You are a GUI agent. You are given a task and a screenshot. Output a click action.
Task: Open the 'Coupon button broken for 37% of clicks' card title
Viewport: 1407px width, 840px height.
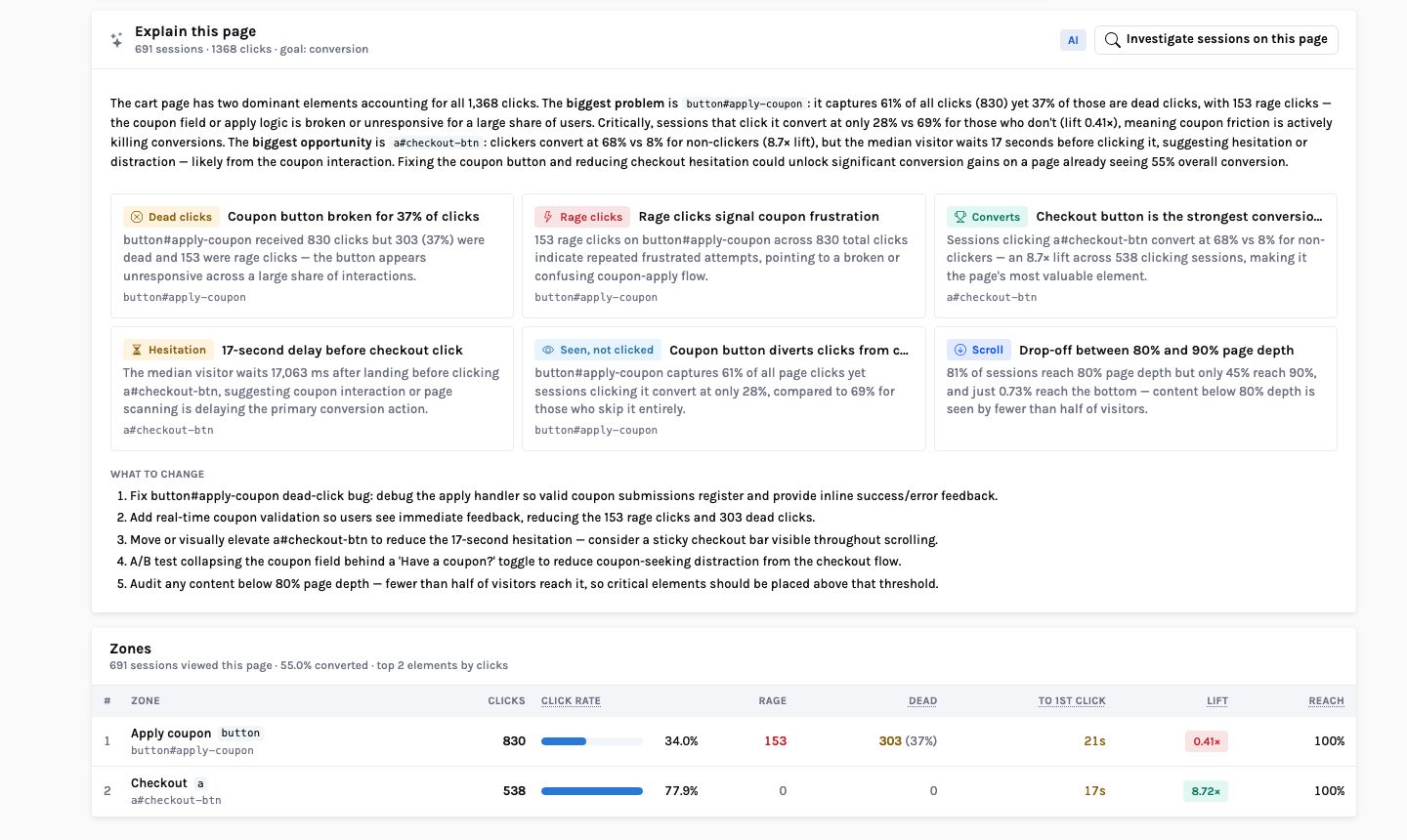click(354, 217)
